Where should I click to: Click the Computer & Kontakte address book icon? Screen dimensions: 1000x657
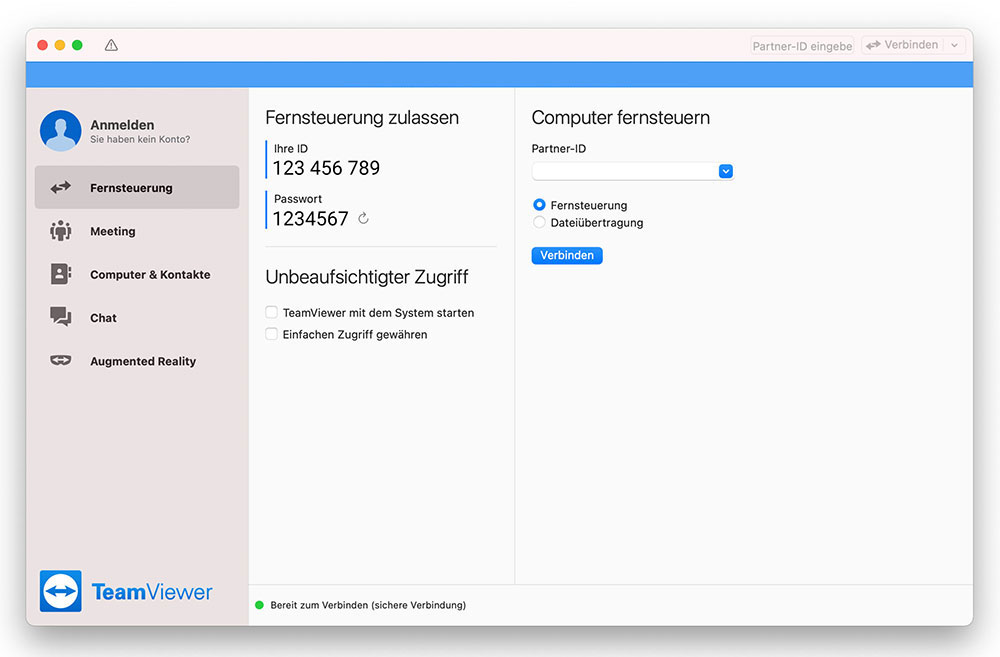[61, 274]
